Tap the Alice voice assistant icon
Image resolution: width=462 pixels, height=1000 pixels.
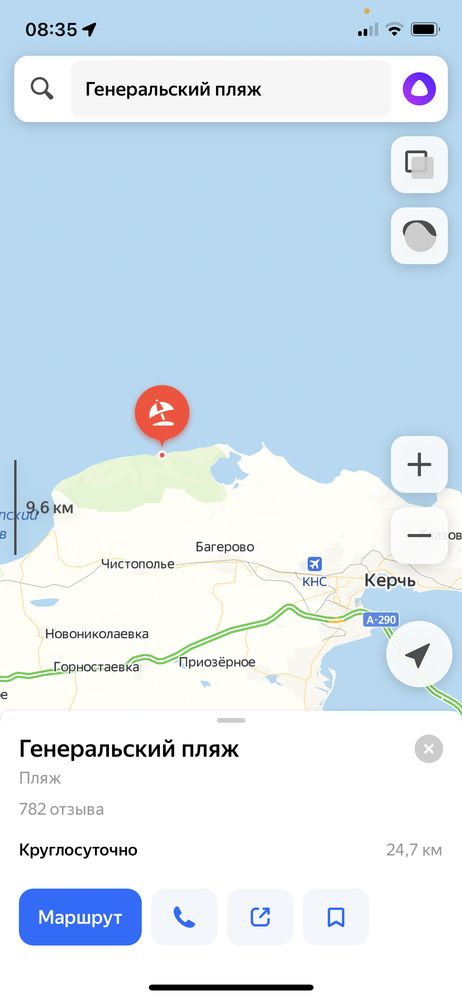tap(419, 89)
